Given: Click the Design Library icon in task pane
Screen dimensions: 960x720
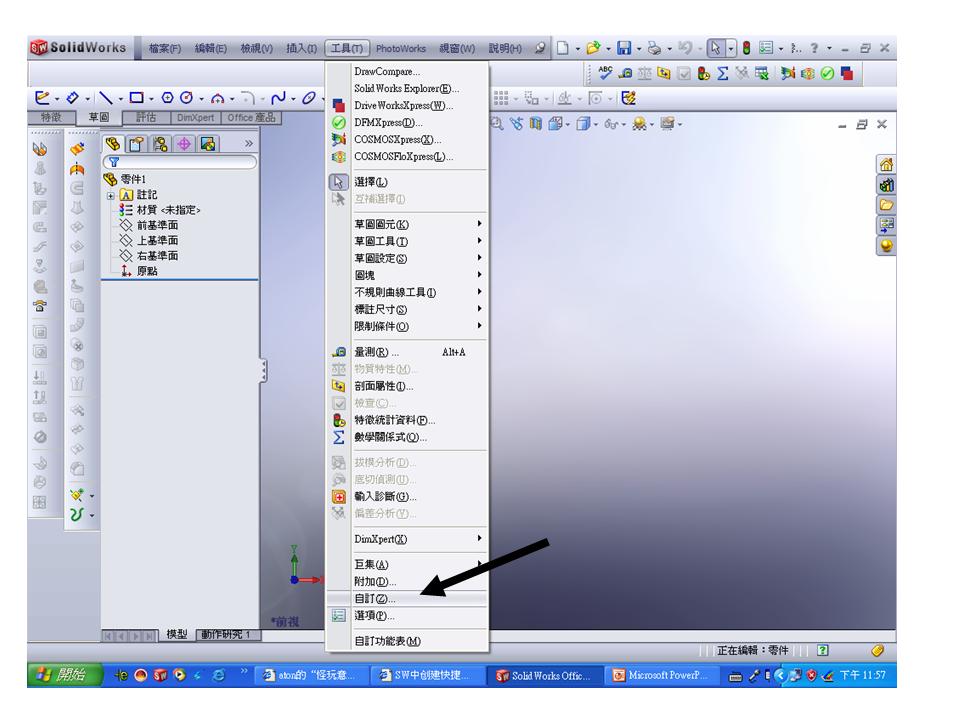Looking at the screenshot, I should point(886,185).
